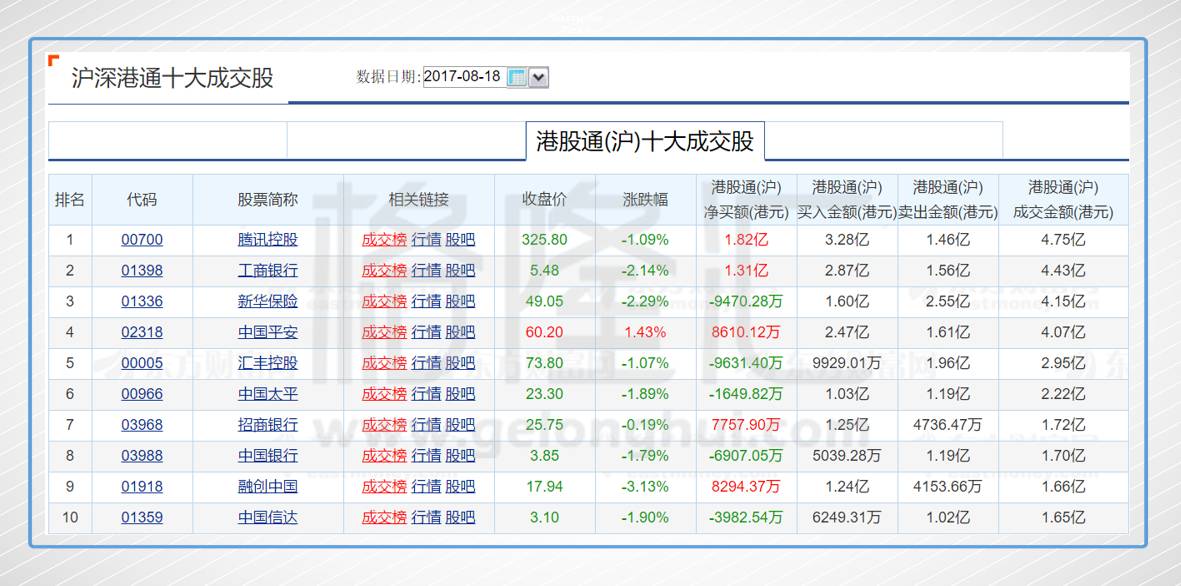Click closing price 325.80
Screen dimensions: 1181x586
(x=545, y=240)
